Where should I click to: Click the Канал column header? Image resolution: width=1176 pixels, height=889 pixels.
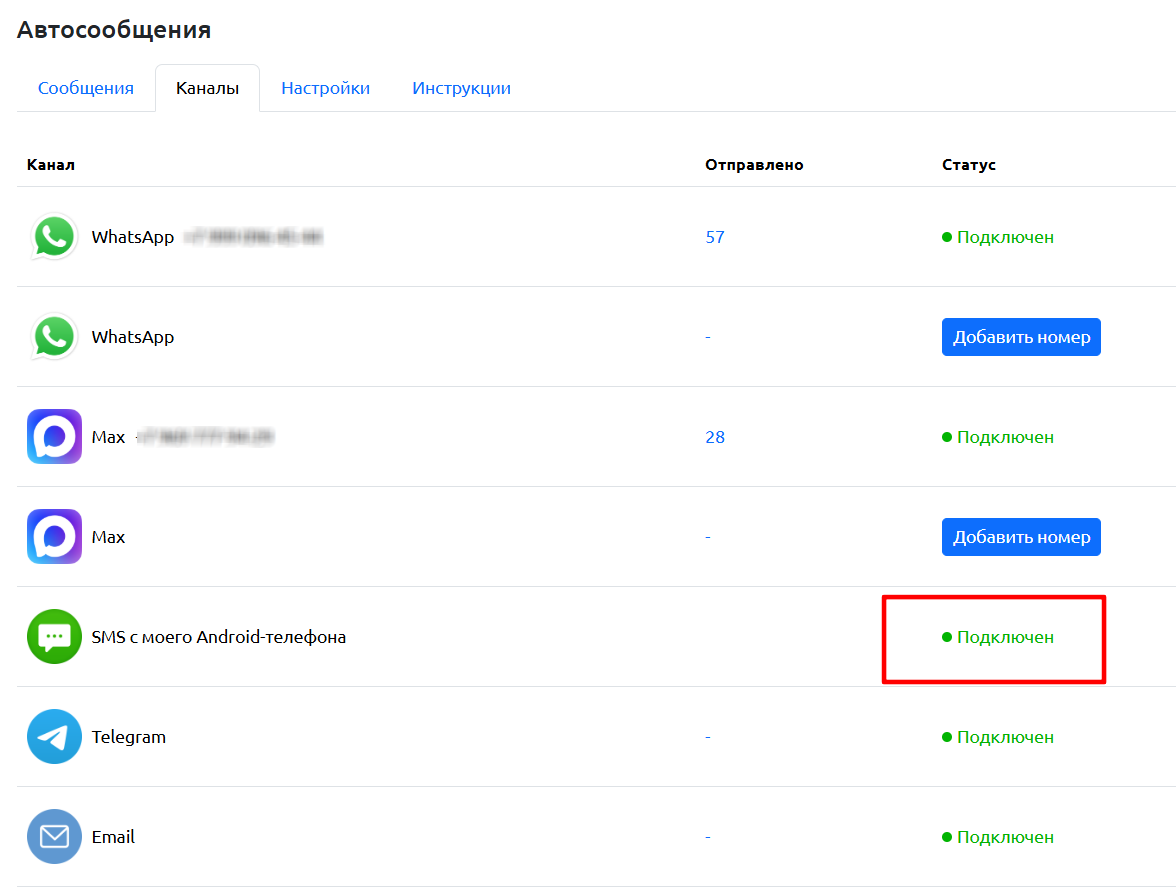point(51,164)
